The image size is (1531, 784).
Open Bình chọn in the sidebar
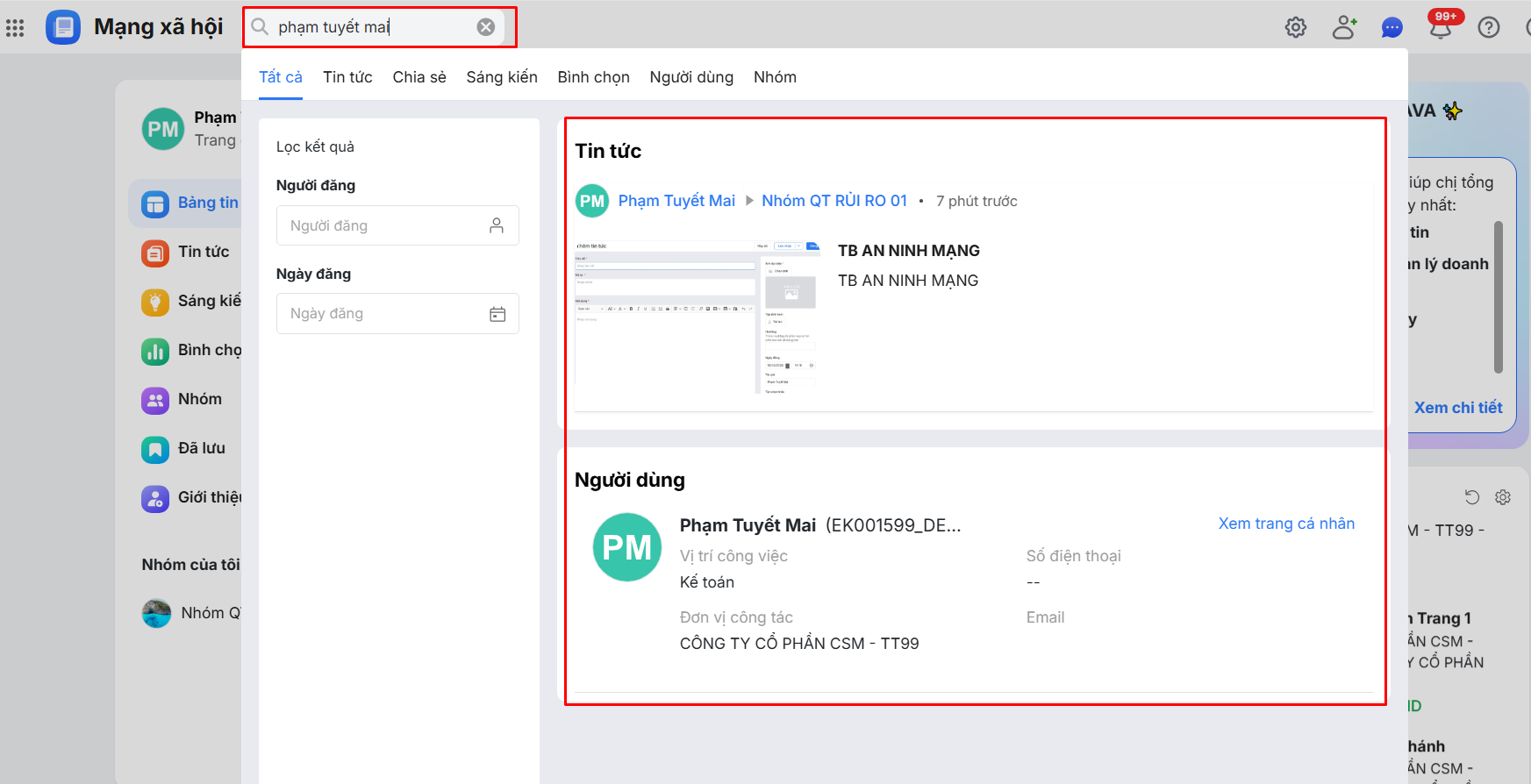pyautogui.click(x=208, y=351)
